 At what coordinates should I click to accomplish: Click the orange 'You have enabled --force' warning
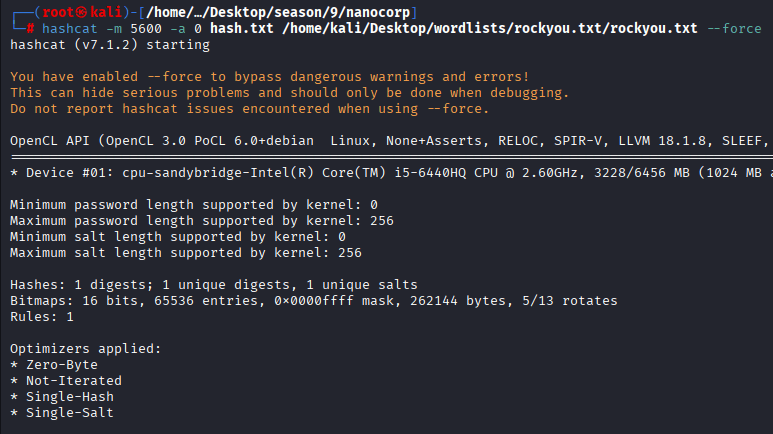(x=269, y=77)
